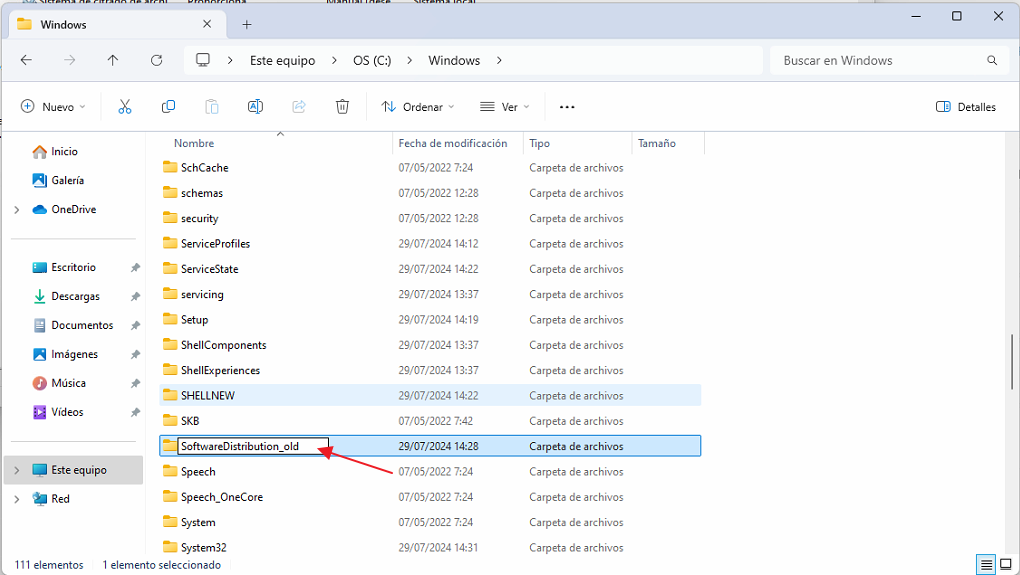Open Música quick access item

pos(68,383)
